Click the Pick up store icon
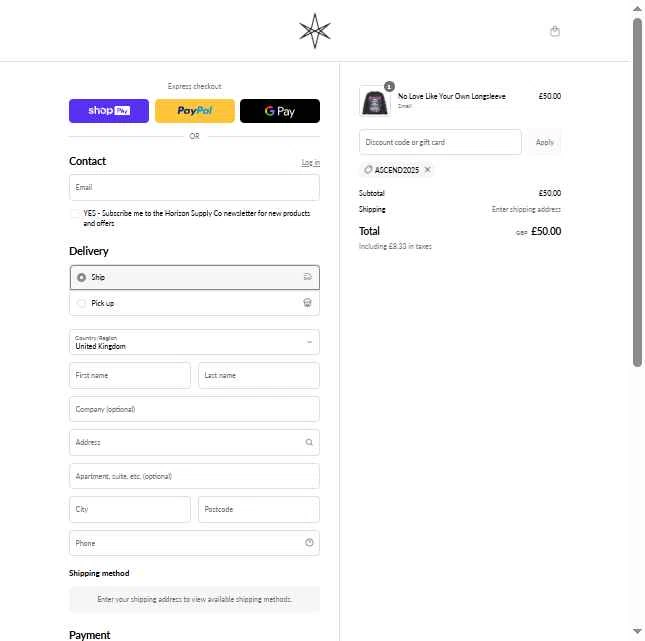This screenshot has height=641, width=645. 307,303
